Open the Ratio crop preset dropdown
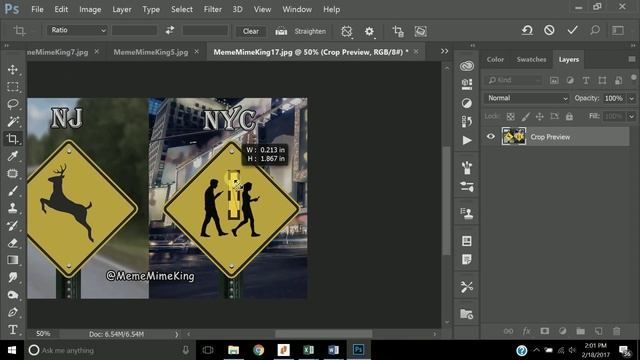 pos(78,30)
